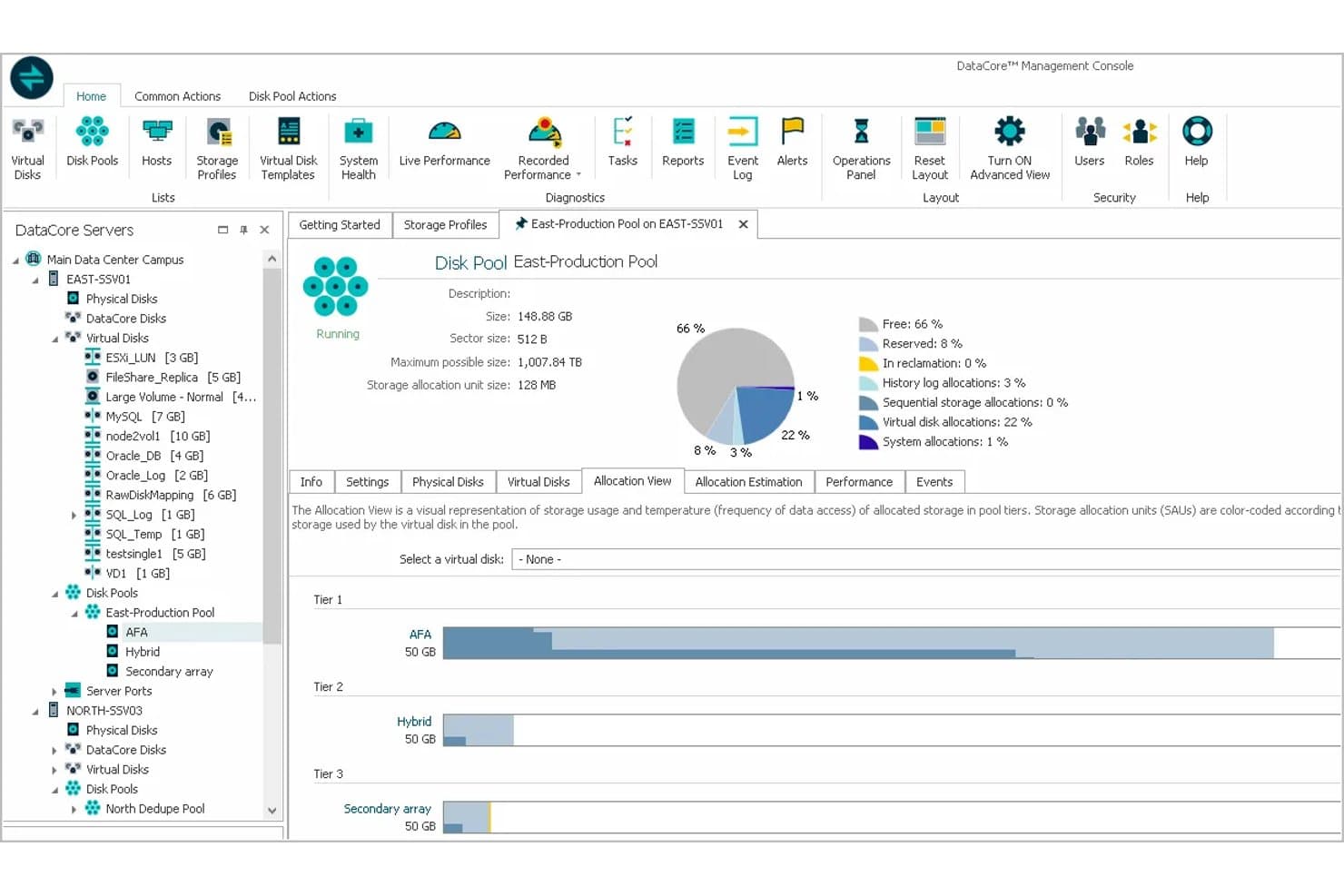The image size is (1344, 896).
Task: Click Virtual disk allocations legend swatch
Action: coord(868,422)
